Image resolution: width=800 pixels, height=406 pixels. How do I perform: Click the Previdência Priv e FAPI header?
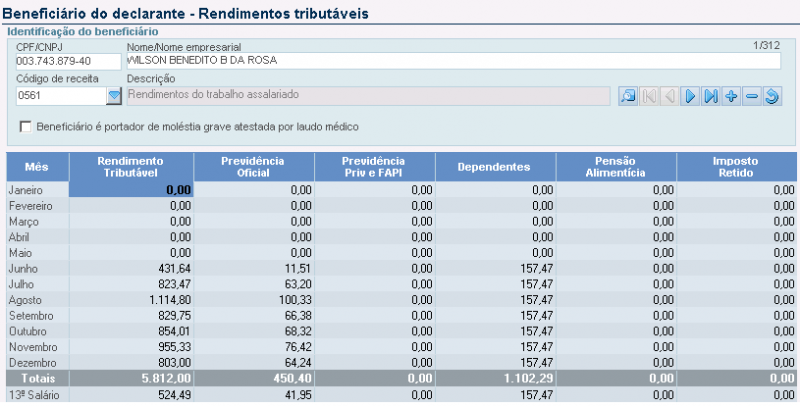(374, 167)
